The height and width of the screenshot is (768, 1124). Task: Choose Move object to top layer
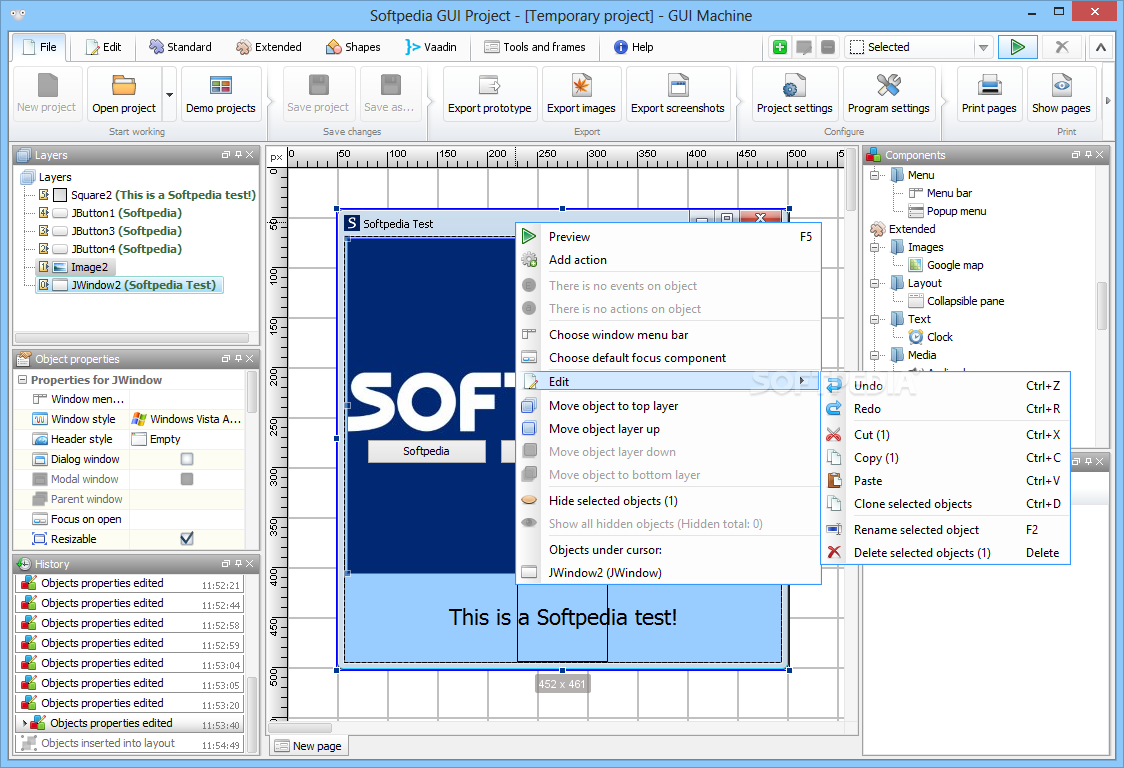668,406
